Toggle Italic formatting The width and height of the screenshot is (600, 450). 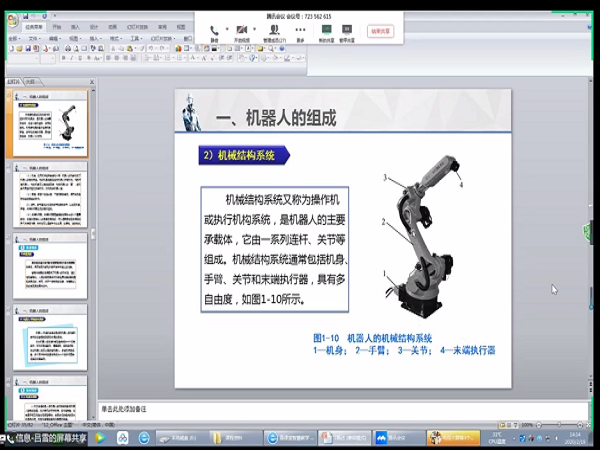pos(72,58)
